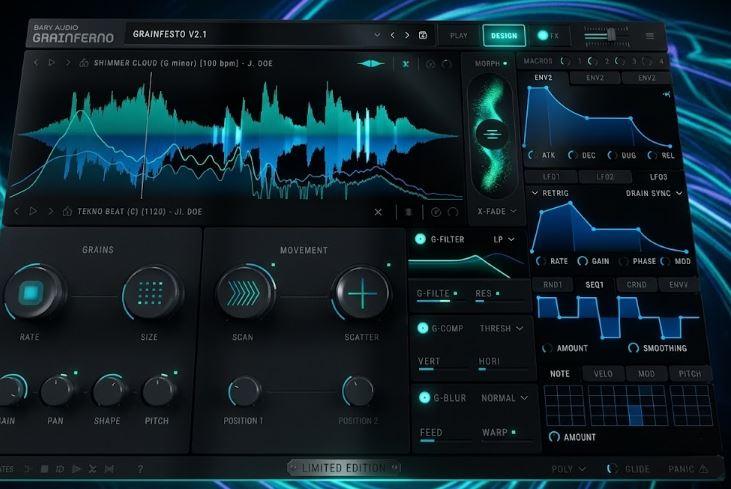This screenshot has width=731, height=489.
Task: Open the THRESH dropdown in G-Comp
Action: click(501, 329)
